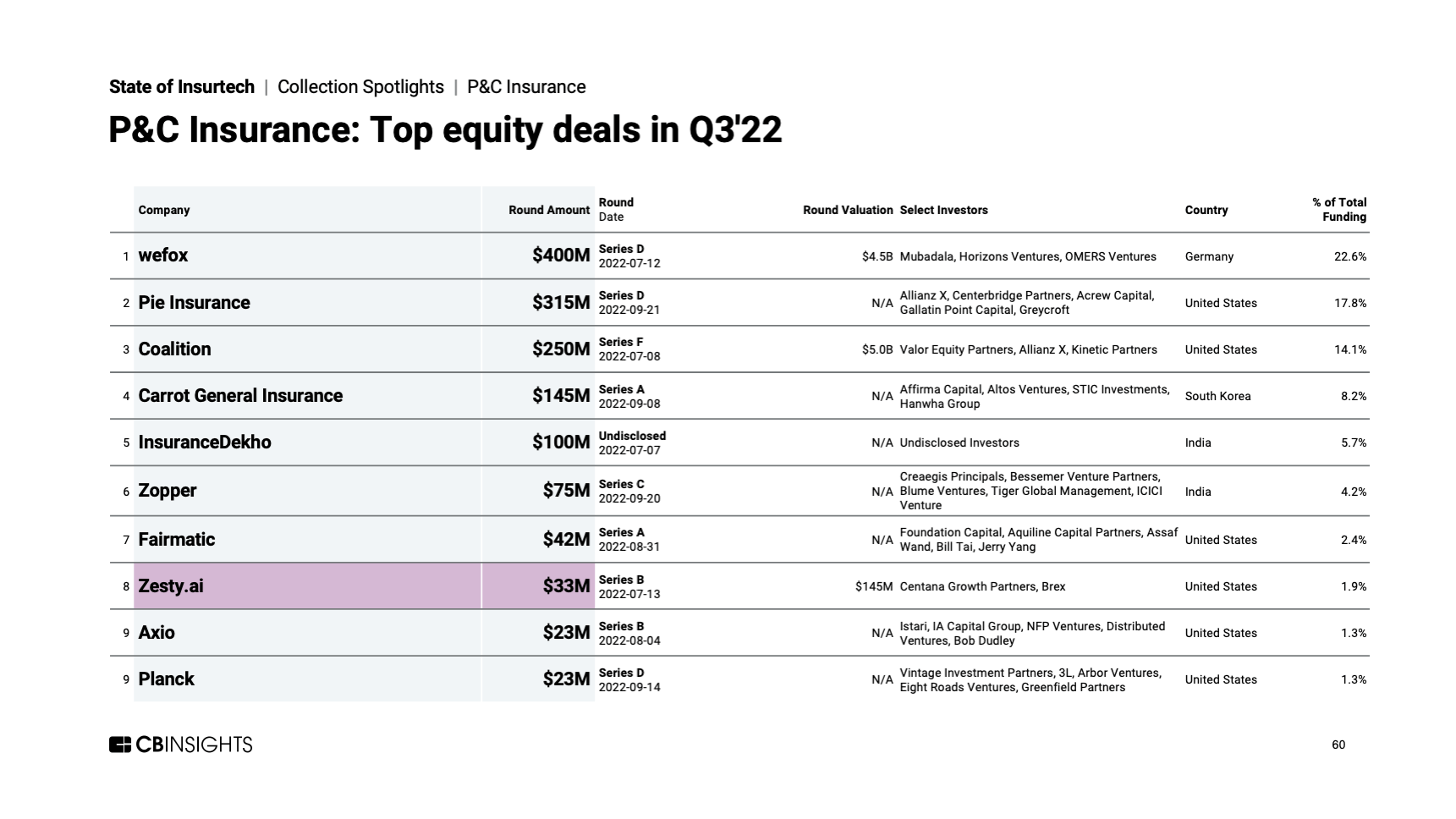Select the Planck company row
Screen dimensions: 1456x819
[x=739, y=679]
